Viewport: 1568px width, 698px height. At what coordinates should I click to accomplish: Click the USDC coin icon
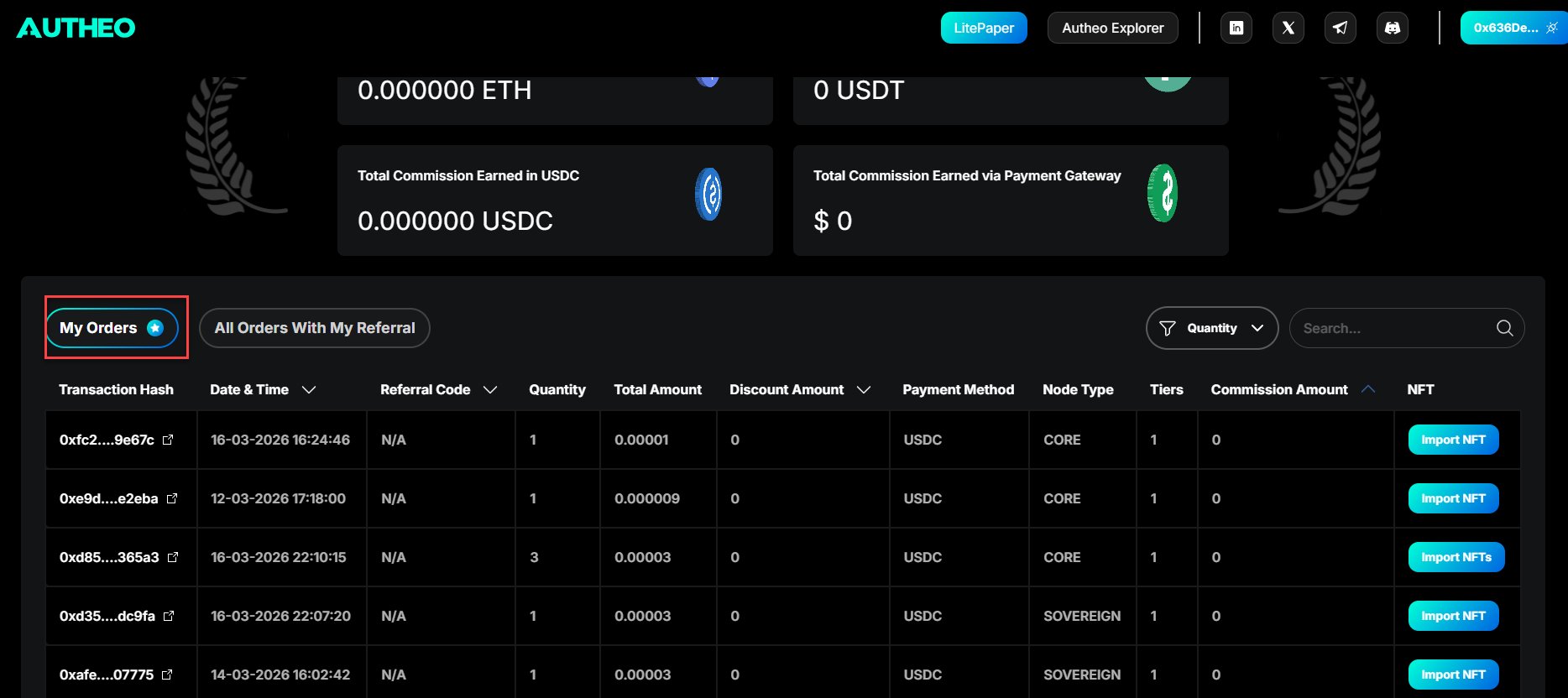[x=708, y=194]
